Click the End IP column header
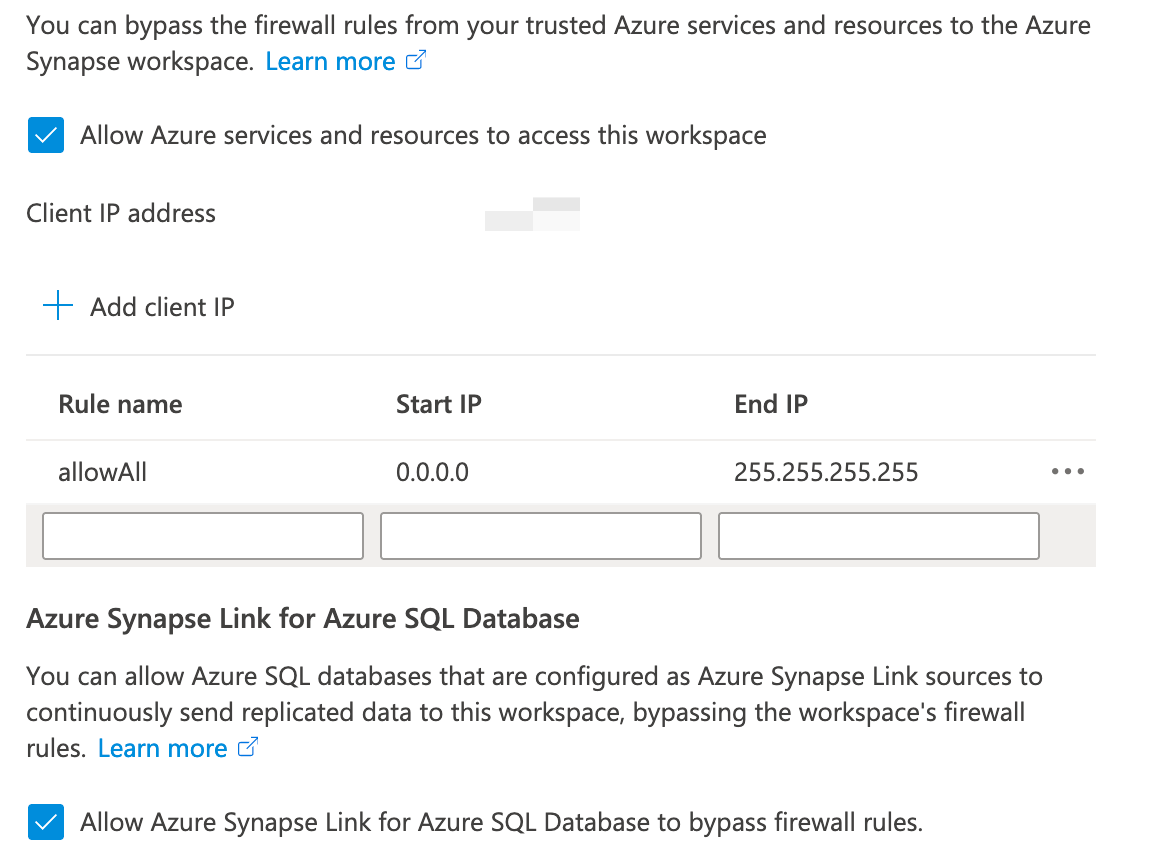Image resolution: width=1152 pixels, height=864 pixels. click(770, 403)
